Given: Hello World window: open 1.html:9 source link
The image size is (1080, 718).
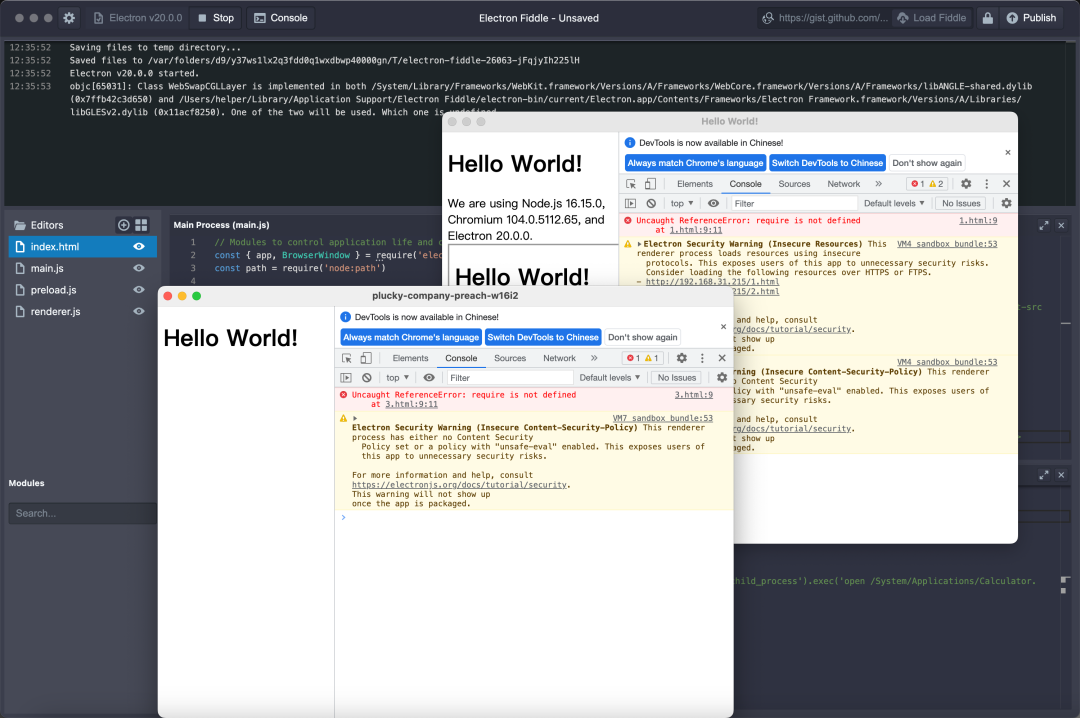Looking at the screenshot, I should tap(978, 220).
